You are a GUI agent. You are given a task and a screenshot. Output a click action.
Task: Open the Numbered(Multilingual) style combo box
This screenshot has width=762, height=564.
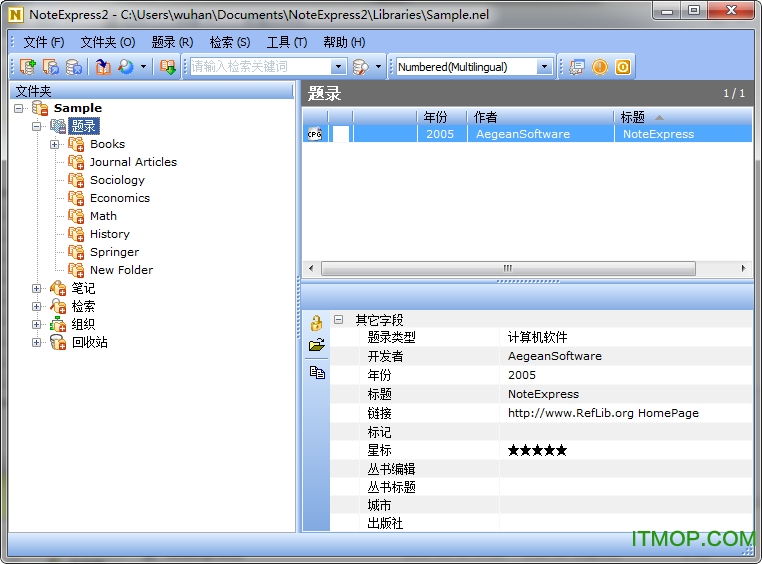pos(475,67)
